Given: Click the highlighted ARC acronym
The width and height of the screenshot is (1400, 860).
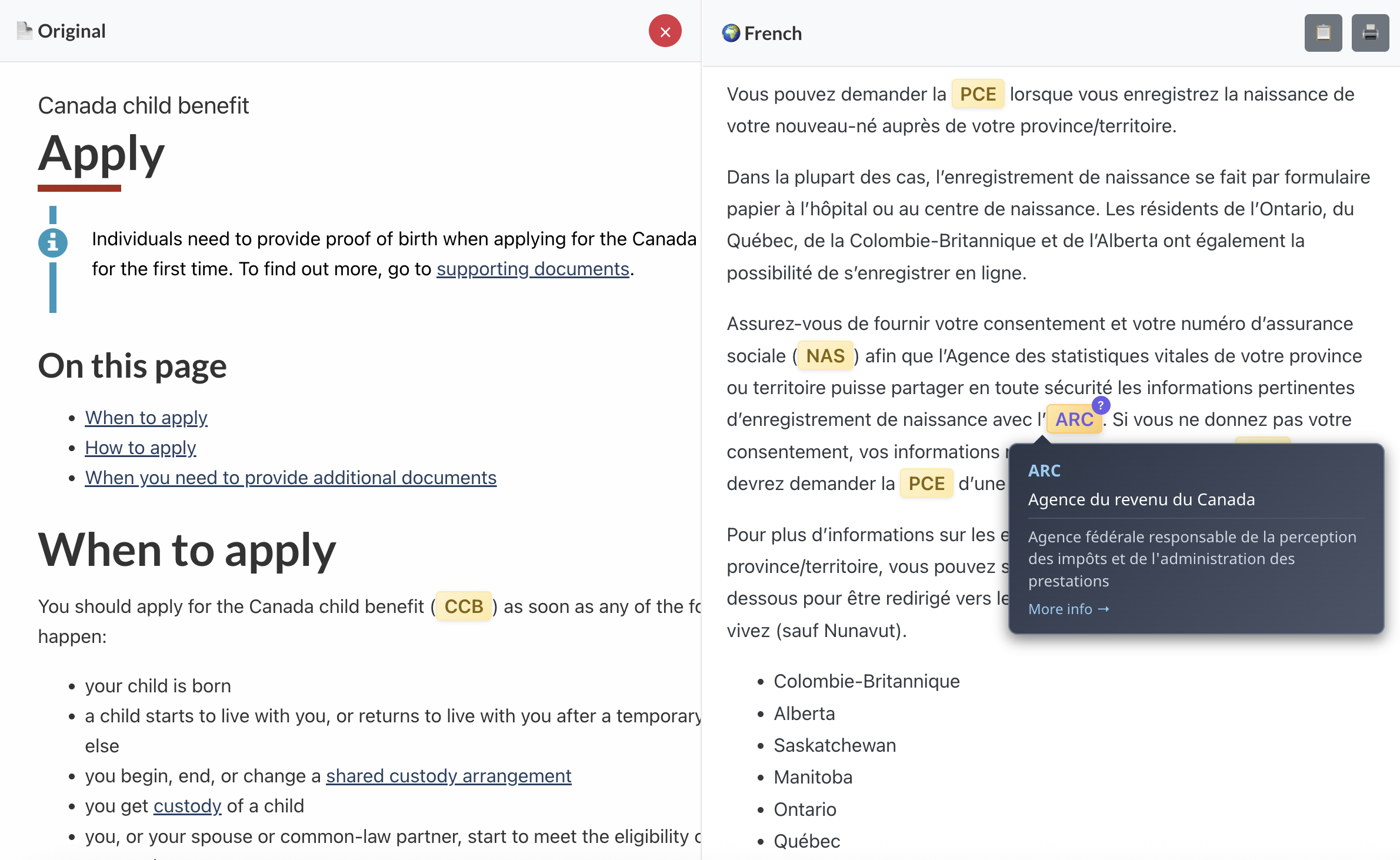Looking at the screenshot, I should click(1074, 419).
